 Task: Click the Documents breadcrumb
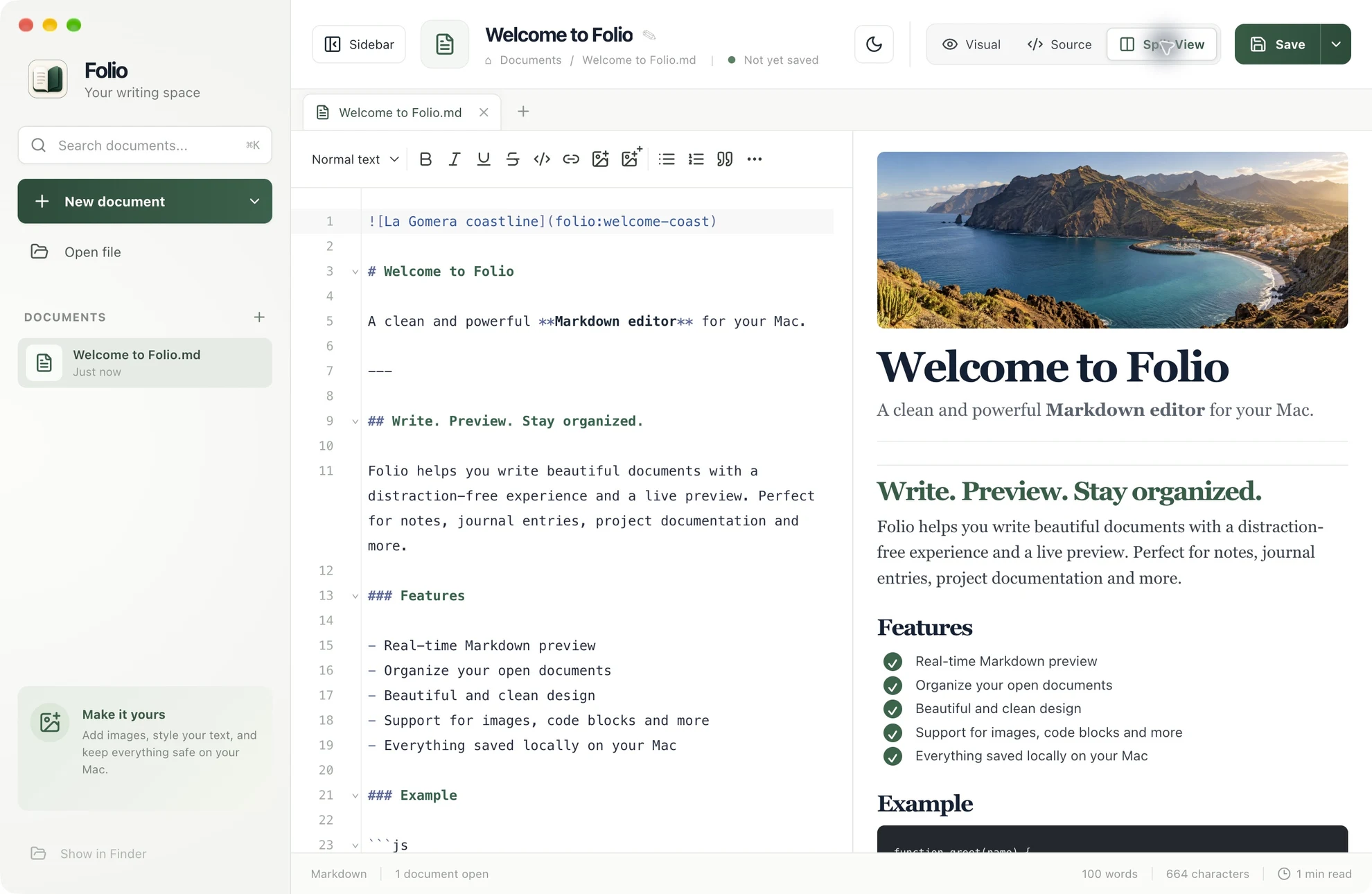[531, 60]
